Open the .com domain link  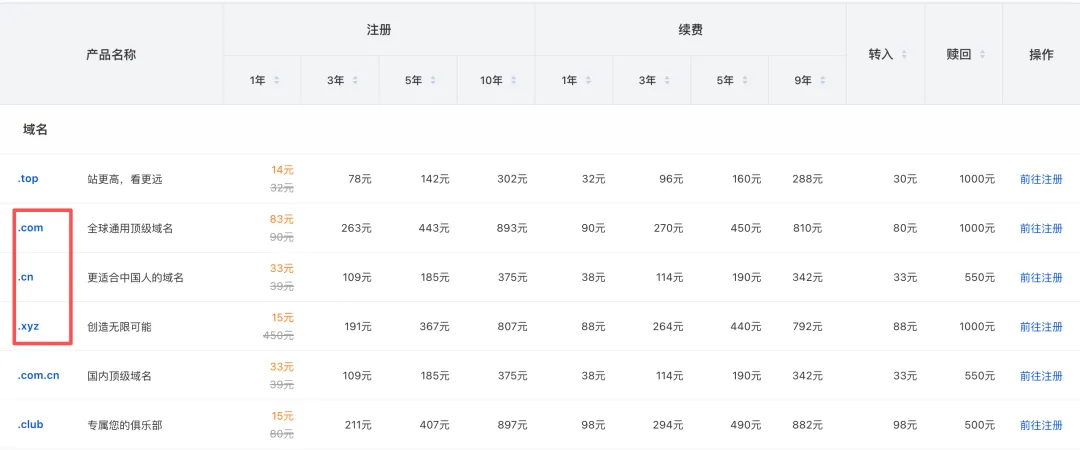click(30, 228)
